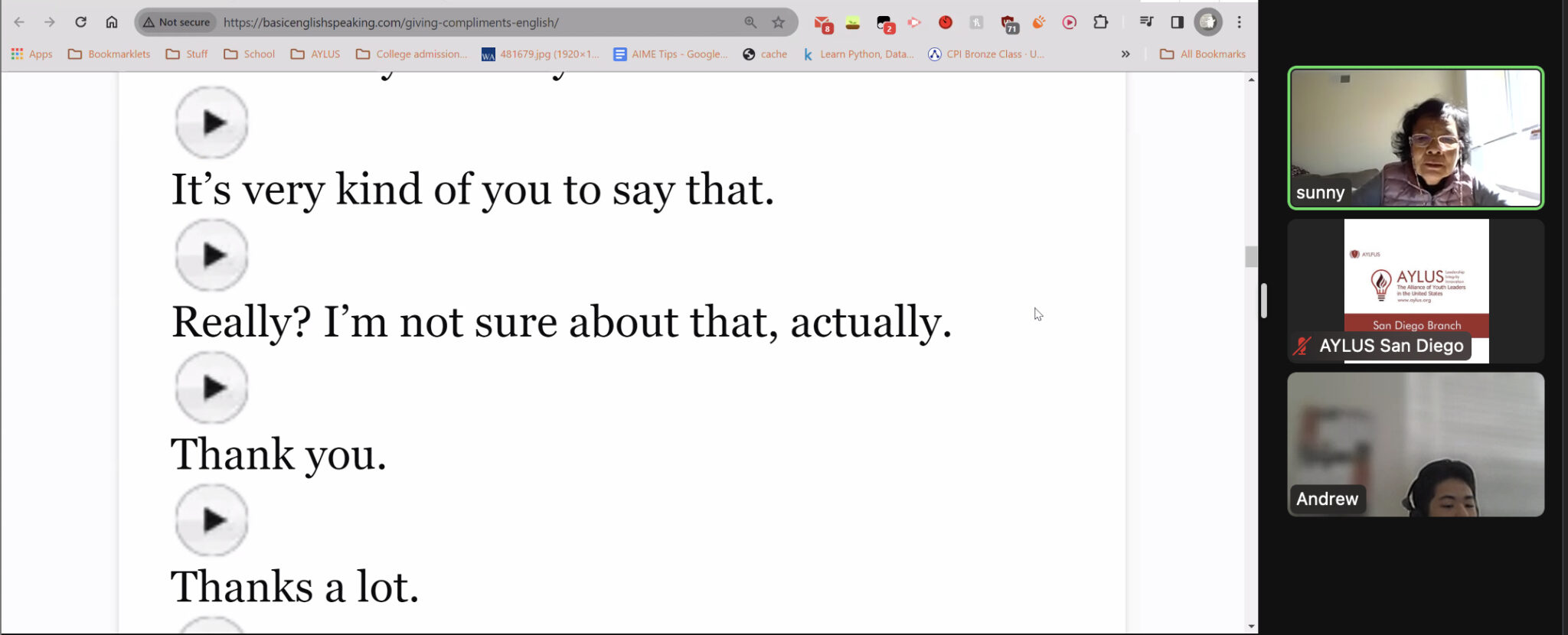Open the All Bookmarks folder
Screen dimensions: 1568x635
(1203, 54)
